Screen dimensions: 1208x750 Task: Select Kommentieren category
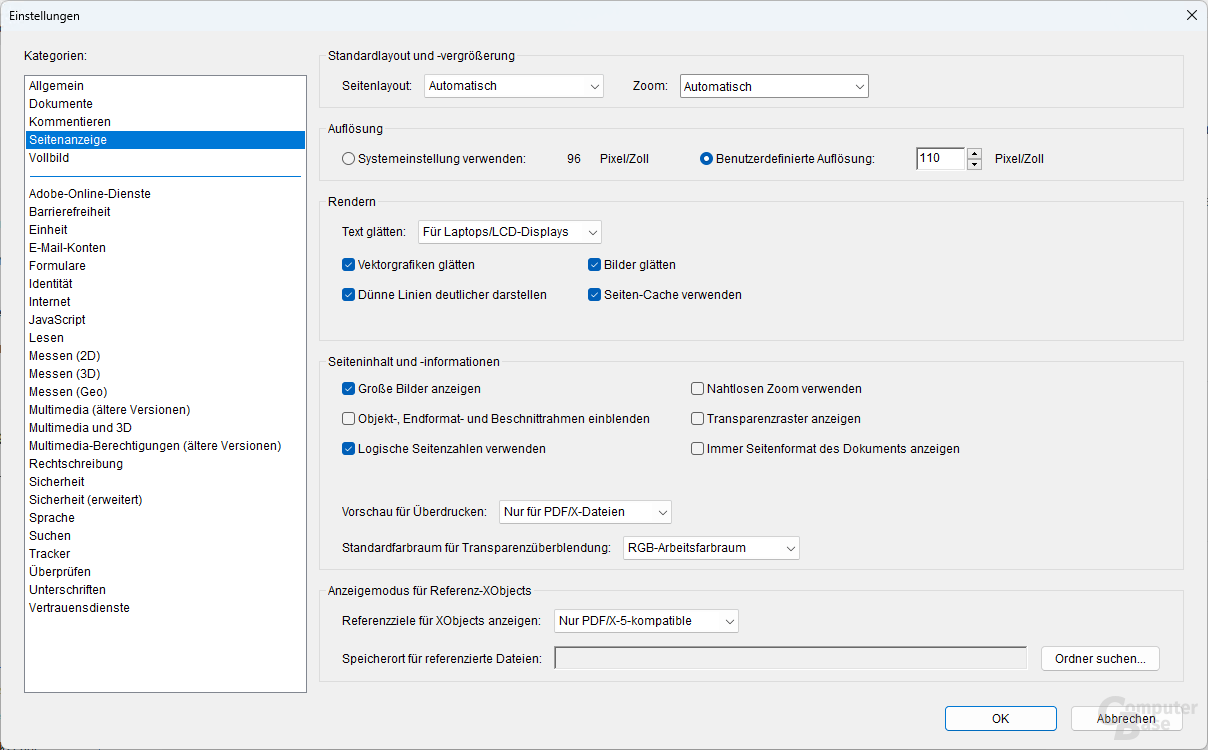(x=165, y=122)
